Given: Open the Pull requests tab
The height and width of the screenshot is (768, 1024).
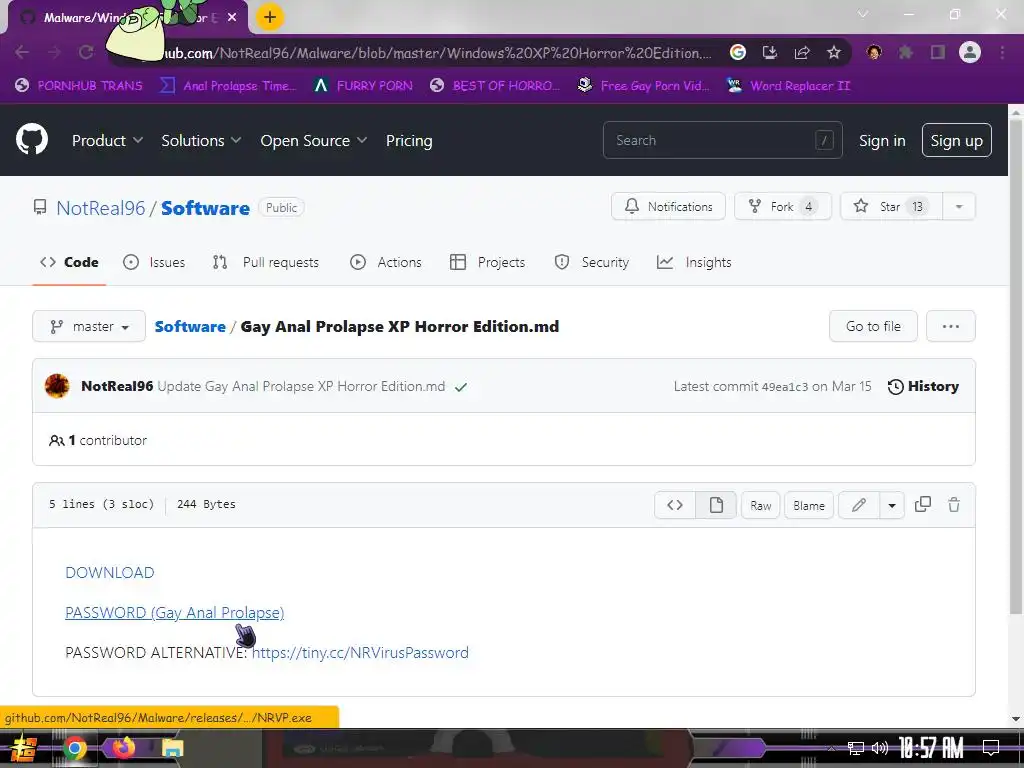Looking at the screenshot, I should tap(265, 262).
